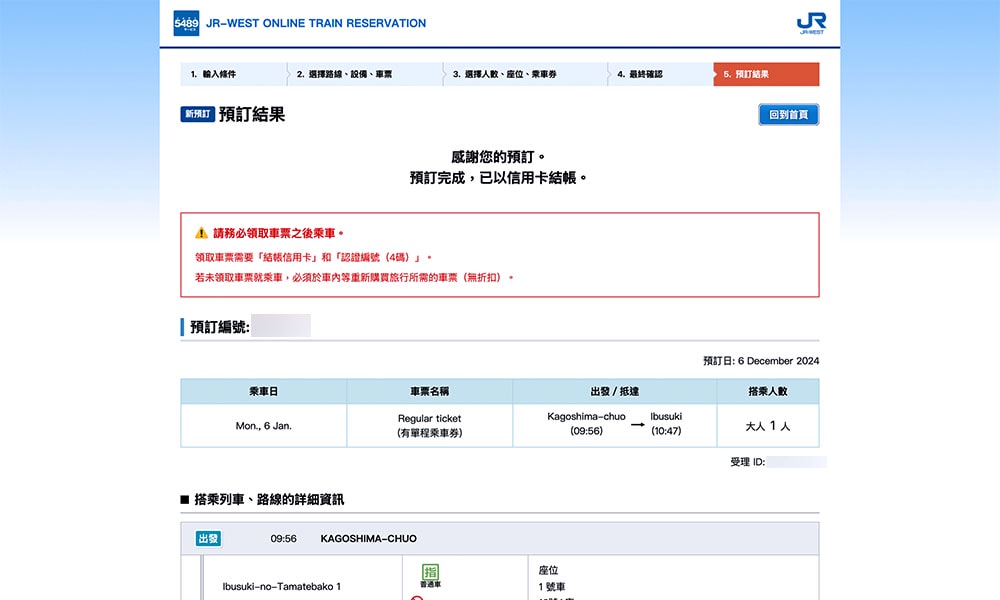Select step 3 選擇人數、座位、乘車券 tab
The width and height of the screenshot is (1000, 600).
pyautogui.click(x=526, y=74)
